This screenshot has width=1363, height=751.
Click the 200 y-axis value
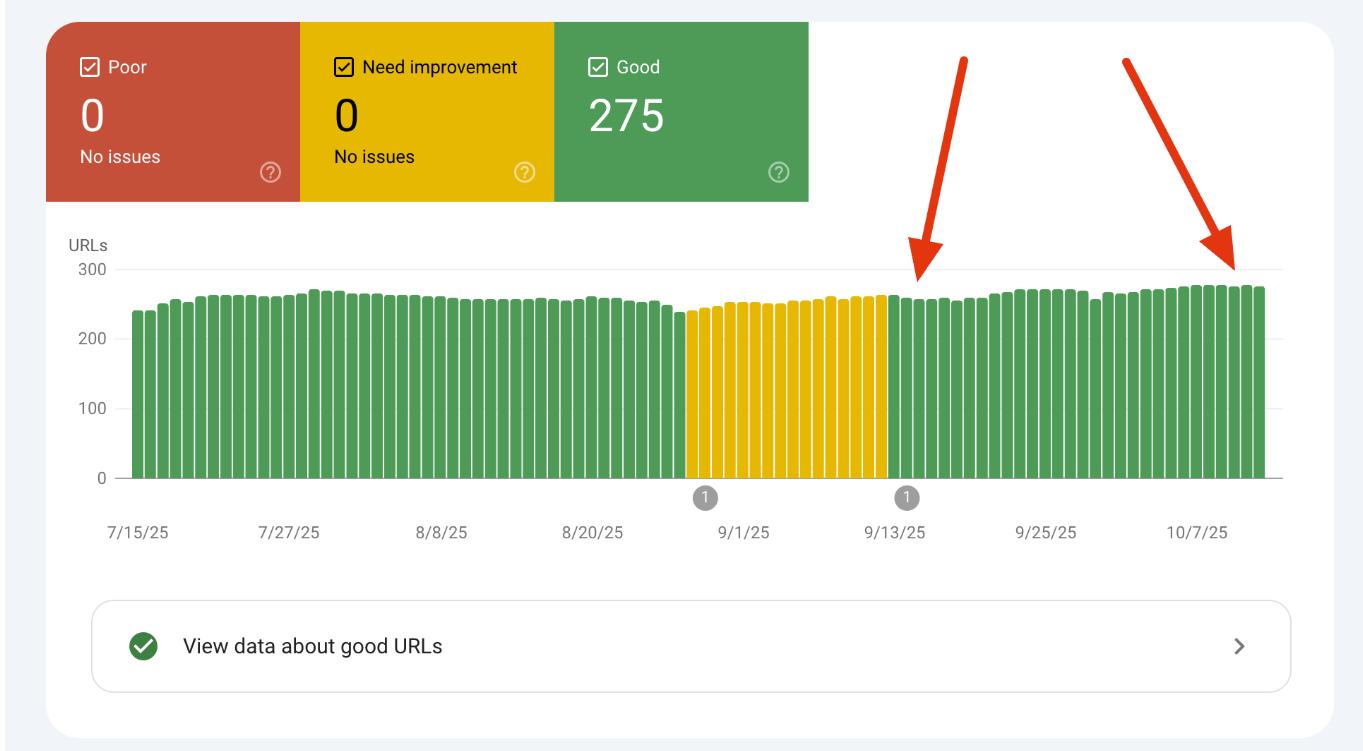92,339
